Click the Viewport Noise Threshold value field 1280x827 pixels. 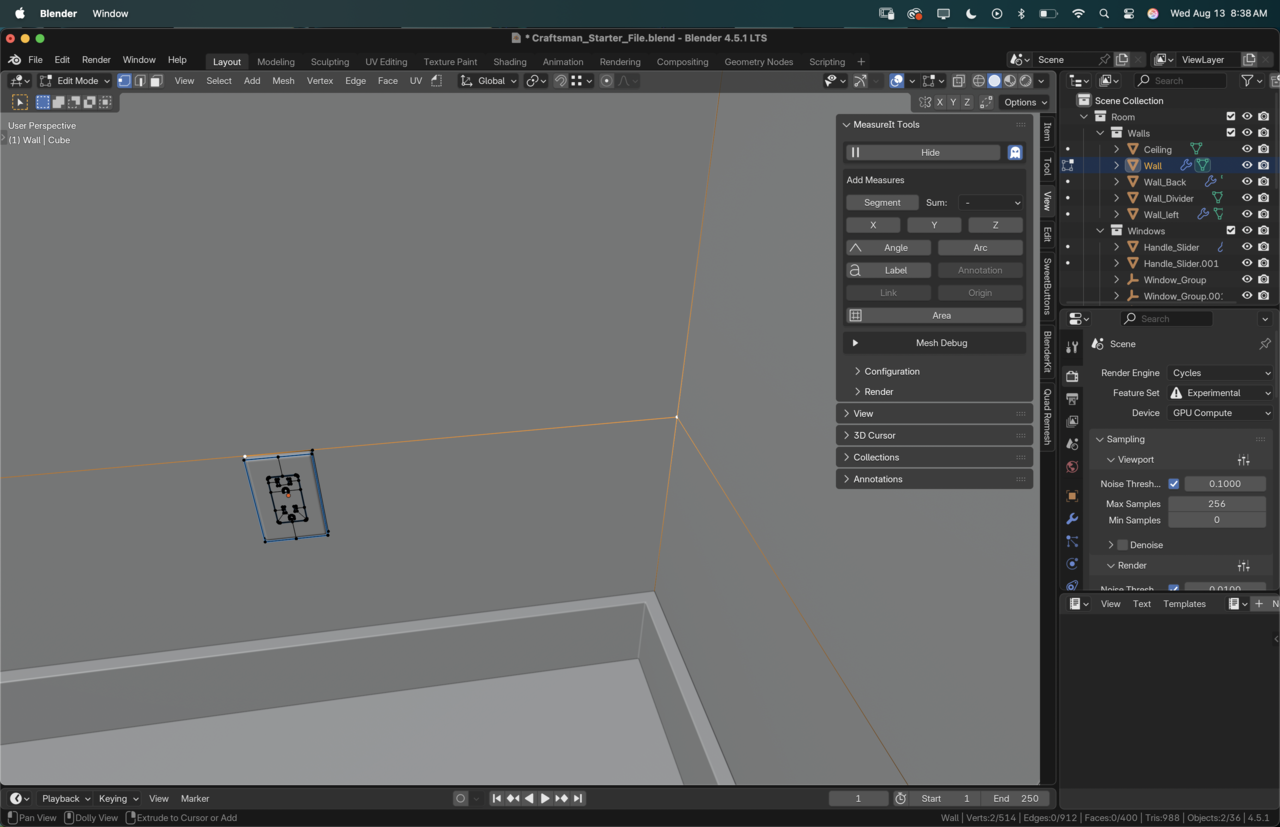(x=1225, y=484)
